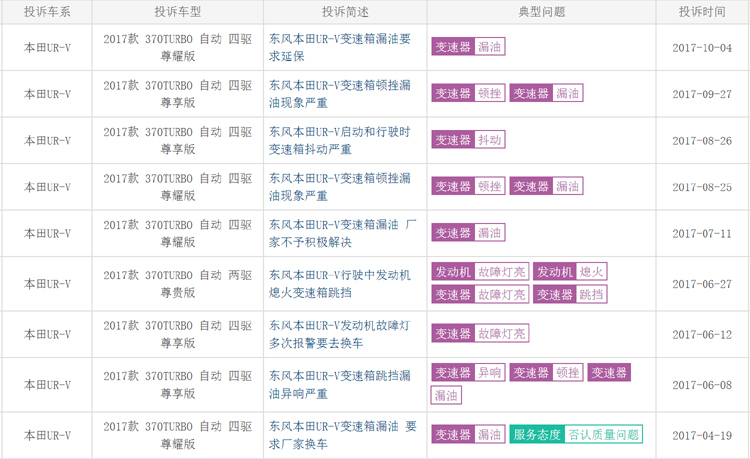This screenshot has width=750, height=459.
Task: Select the date 2017-06-08
Action: pyautogui.click(x=702, y=385)
